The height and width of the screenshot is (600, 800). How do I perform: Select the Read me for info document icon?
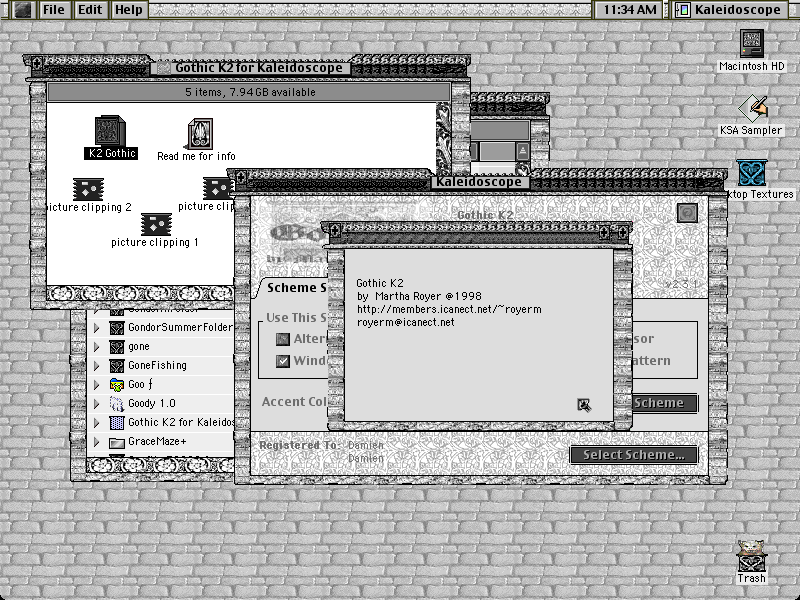point(200,134)
